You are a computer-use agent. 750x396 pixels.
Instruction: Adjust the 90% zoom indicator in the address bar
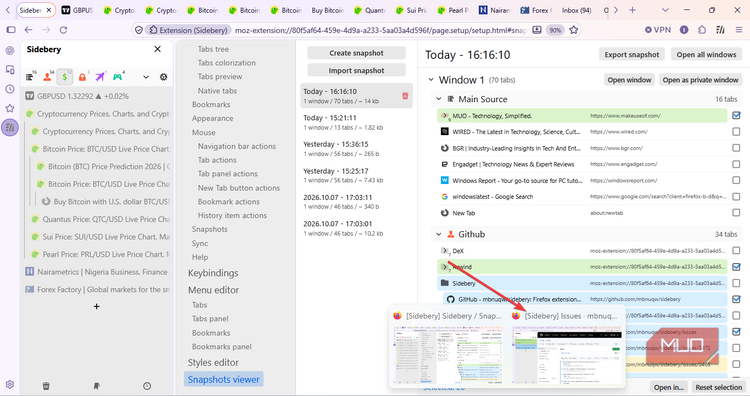click(x=555, y=30)
